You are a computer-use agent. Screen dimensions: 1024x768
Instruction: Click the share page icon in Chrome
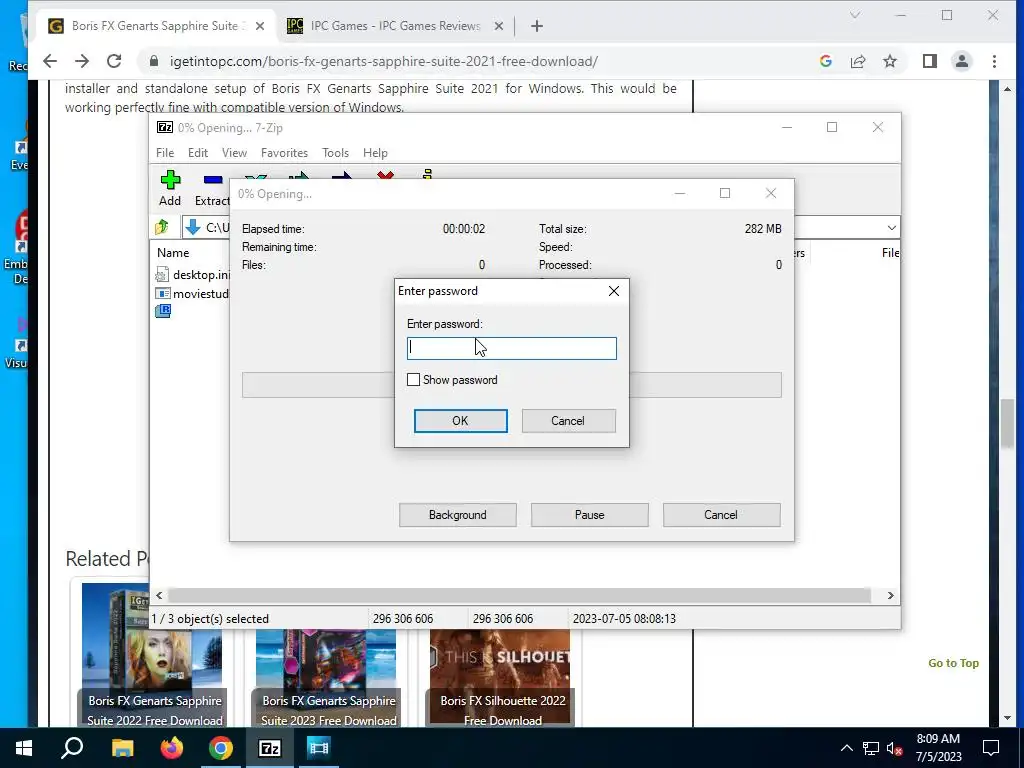(x=857, y=61)
